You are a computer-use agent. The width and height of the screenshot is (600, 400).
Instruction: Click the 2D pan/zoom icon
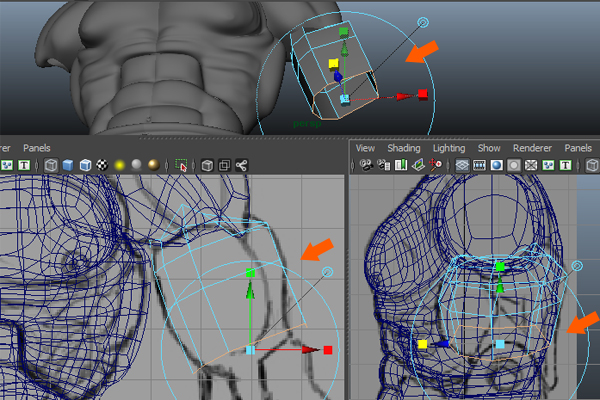click(x=436, y=165)
